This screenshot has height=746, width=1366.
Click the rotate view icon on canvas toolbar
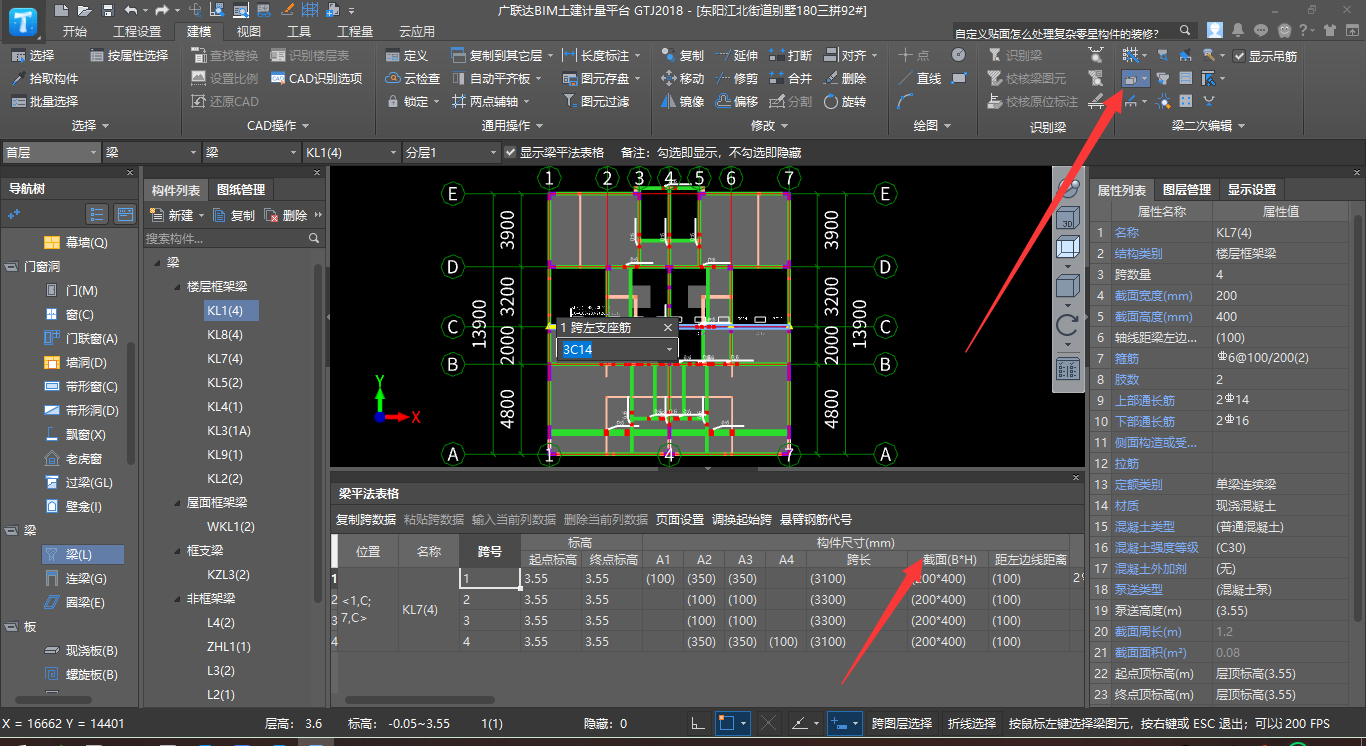(x=1067, y=326)
